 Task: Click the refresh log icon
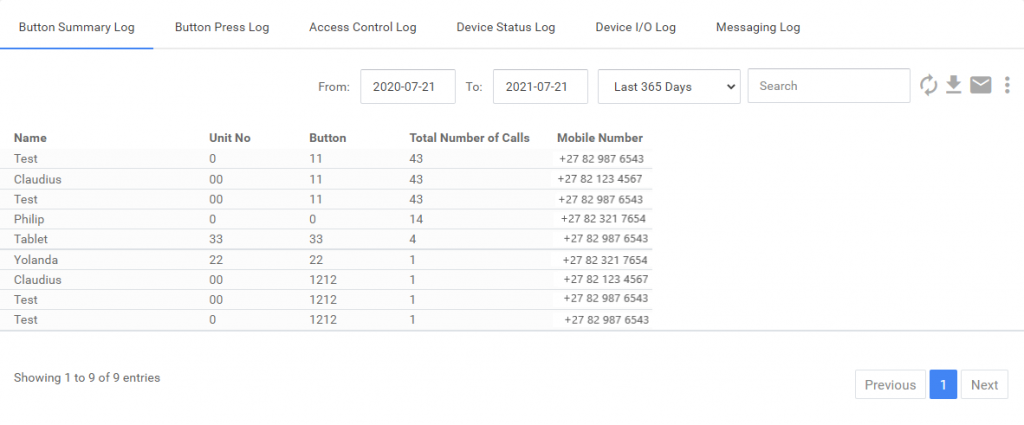pyautogui.click(x=929, y=86)
